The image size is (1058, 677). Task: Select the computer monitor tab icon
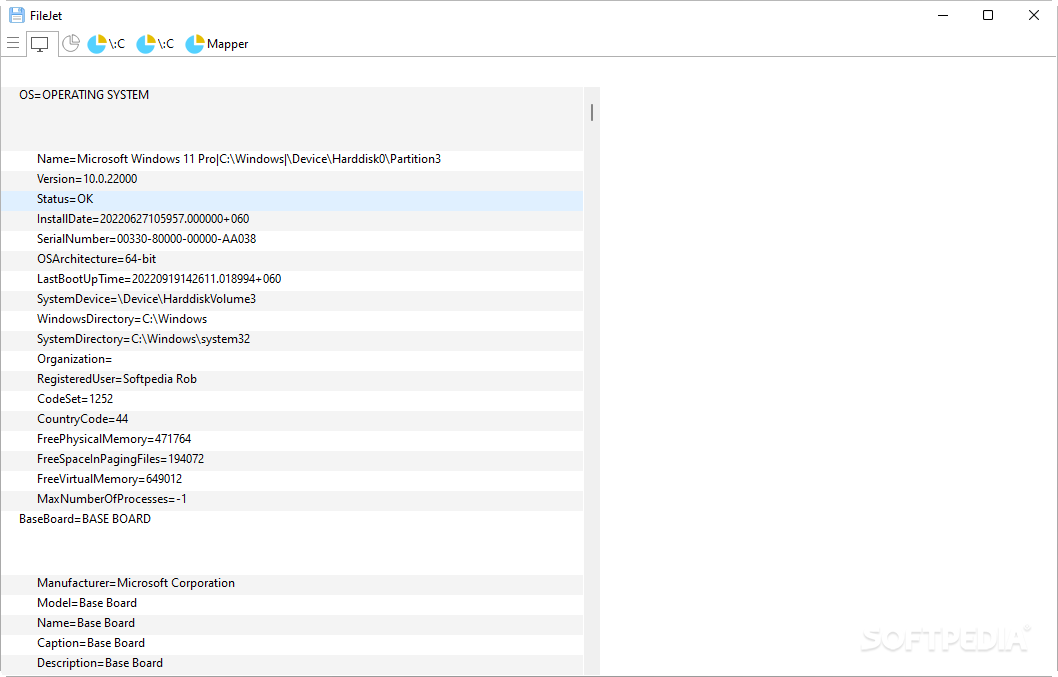[40, 45]
